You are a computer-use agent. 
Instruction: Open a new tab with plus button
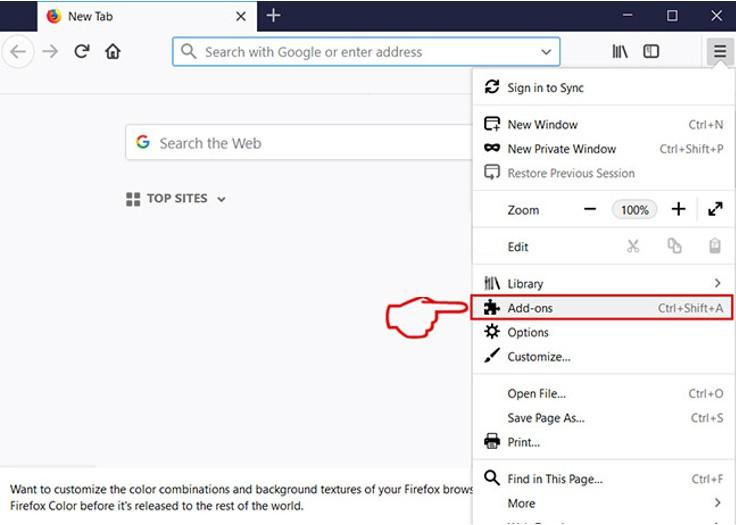[273, 15]
